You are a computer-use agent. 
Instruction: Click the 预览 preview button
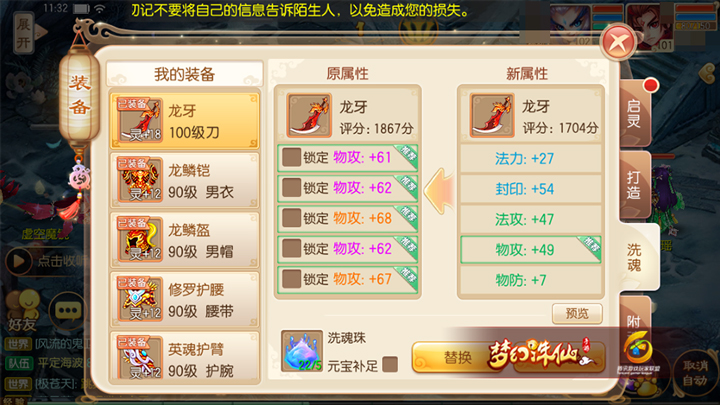pos(577,314)
